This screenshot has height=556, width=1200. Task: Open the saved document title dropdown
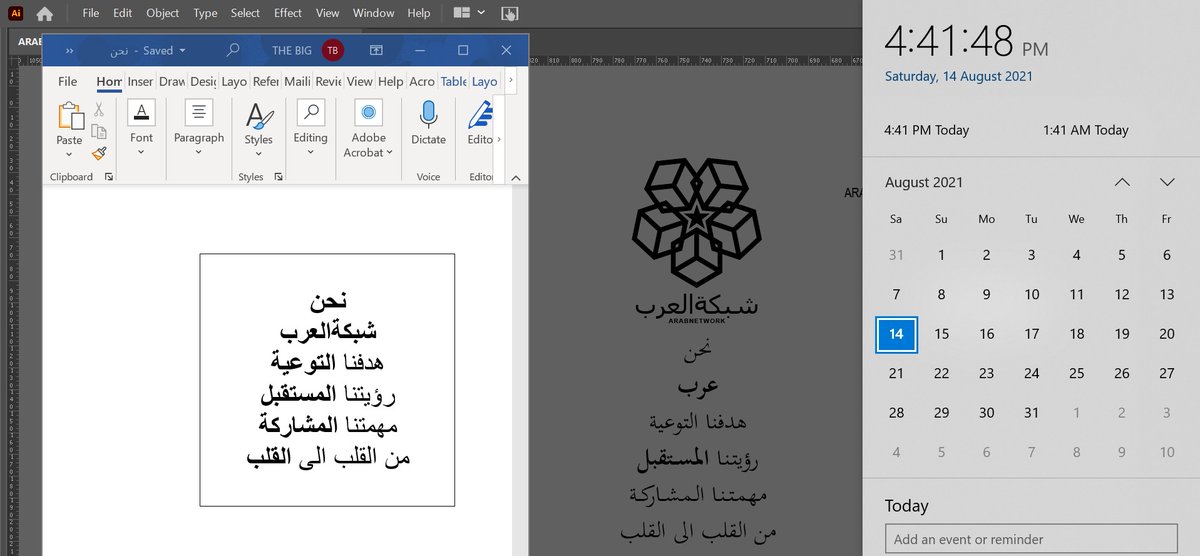coord(180,50)
